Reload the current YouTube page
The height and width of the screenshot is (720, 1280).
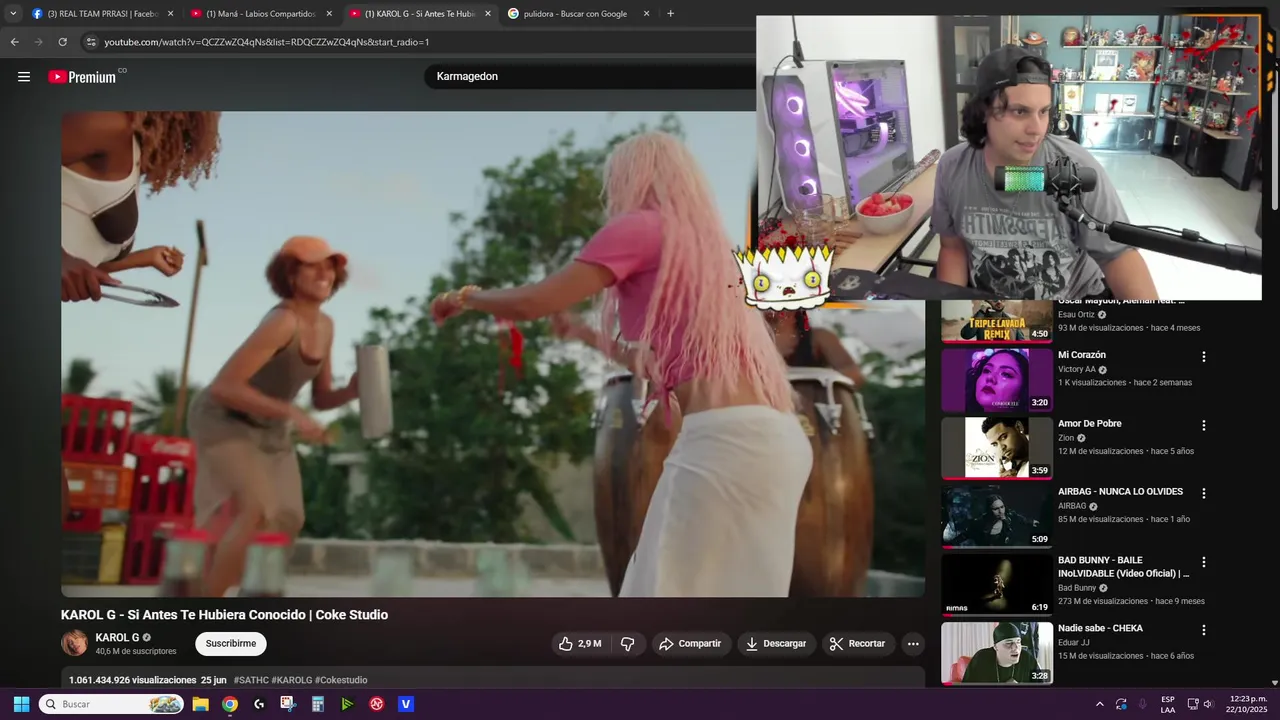pos(62,42)
